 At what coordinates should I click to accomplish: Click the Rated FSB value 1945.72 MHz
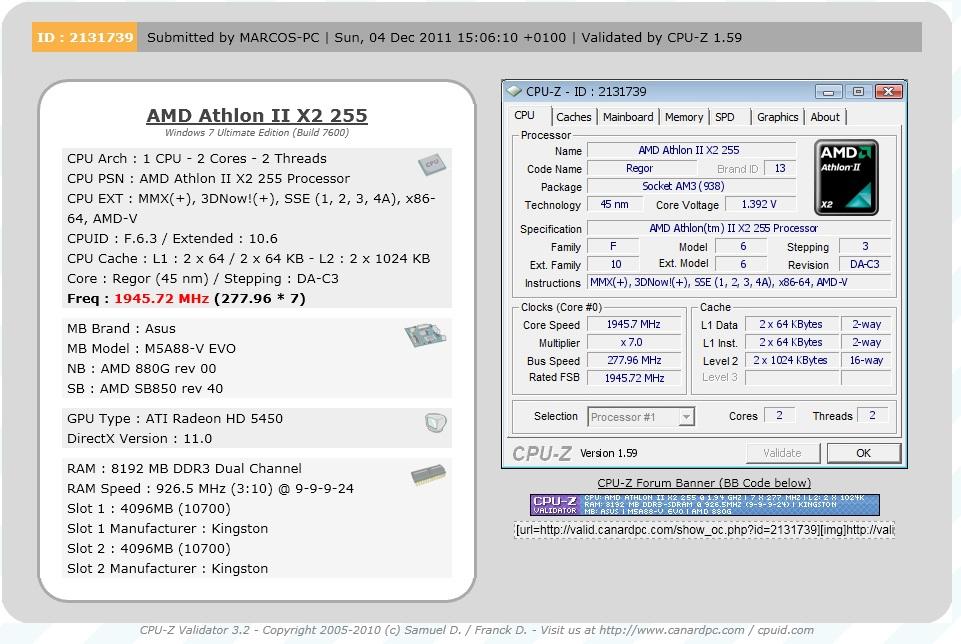point(634,378)
